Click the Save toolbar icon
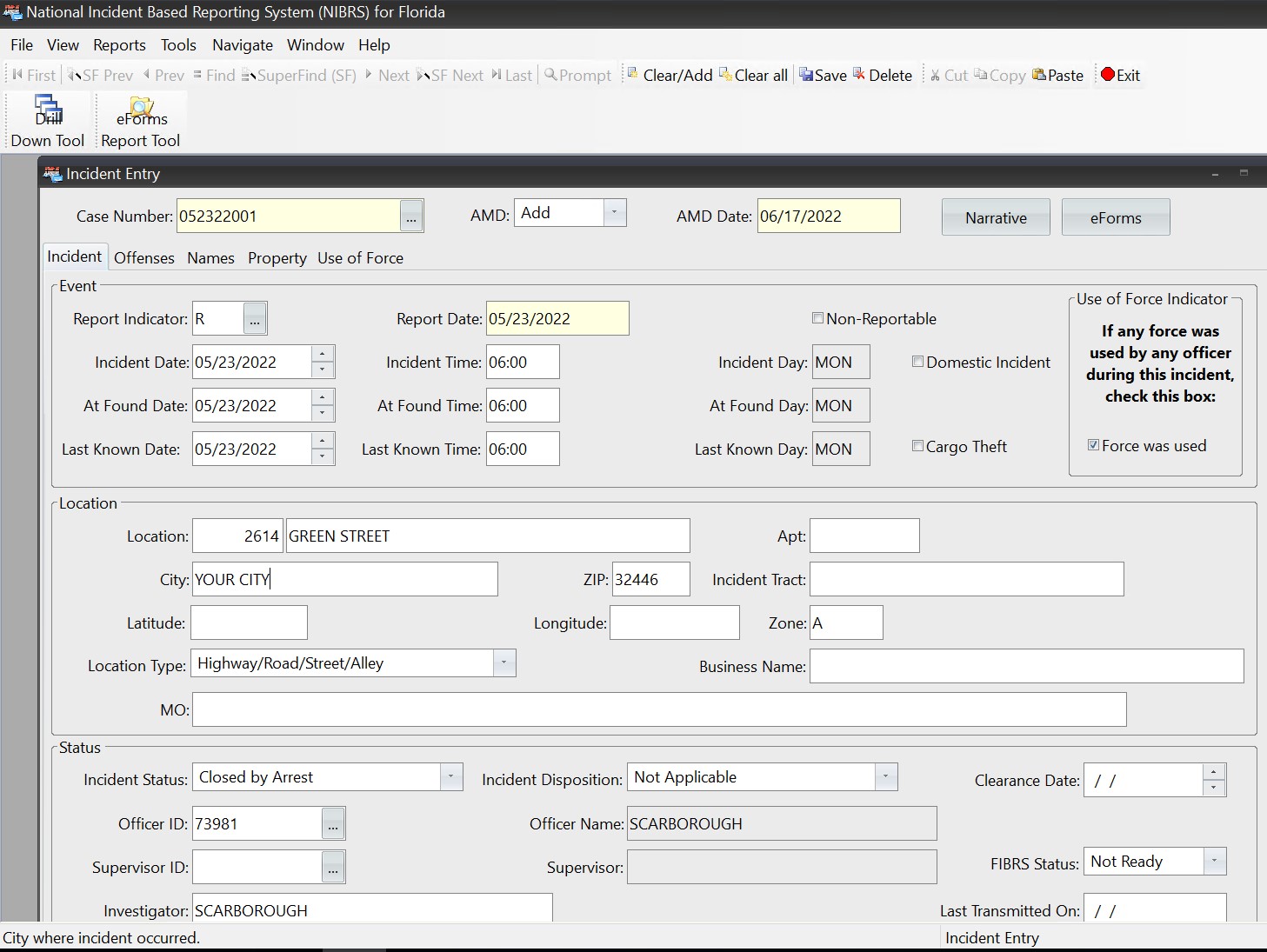Viewport: 1267px width, 952px height. pyautogui.click(x=822, y=76)
